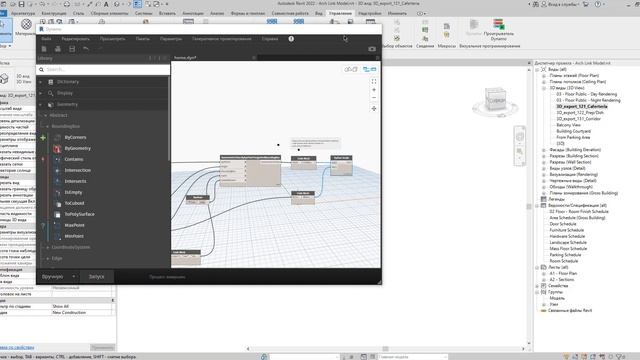Click Save icon in Revit quick access toolbar
This screenshot has height=360, width=640.
click(22, 4)
